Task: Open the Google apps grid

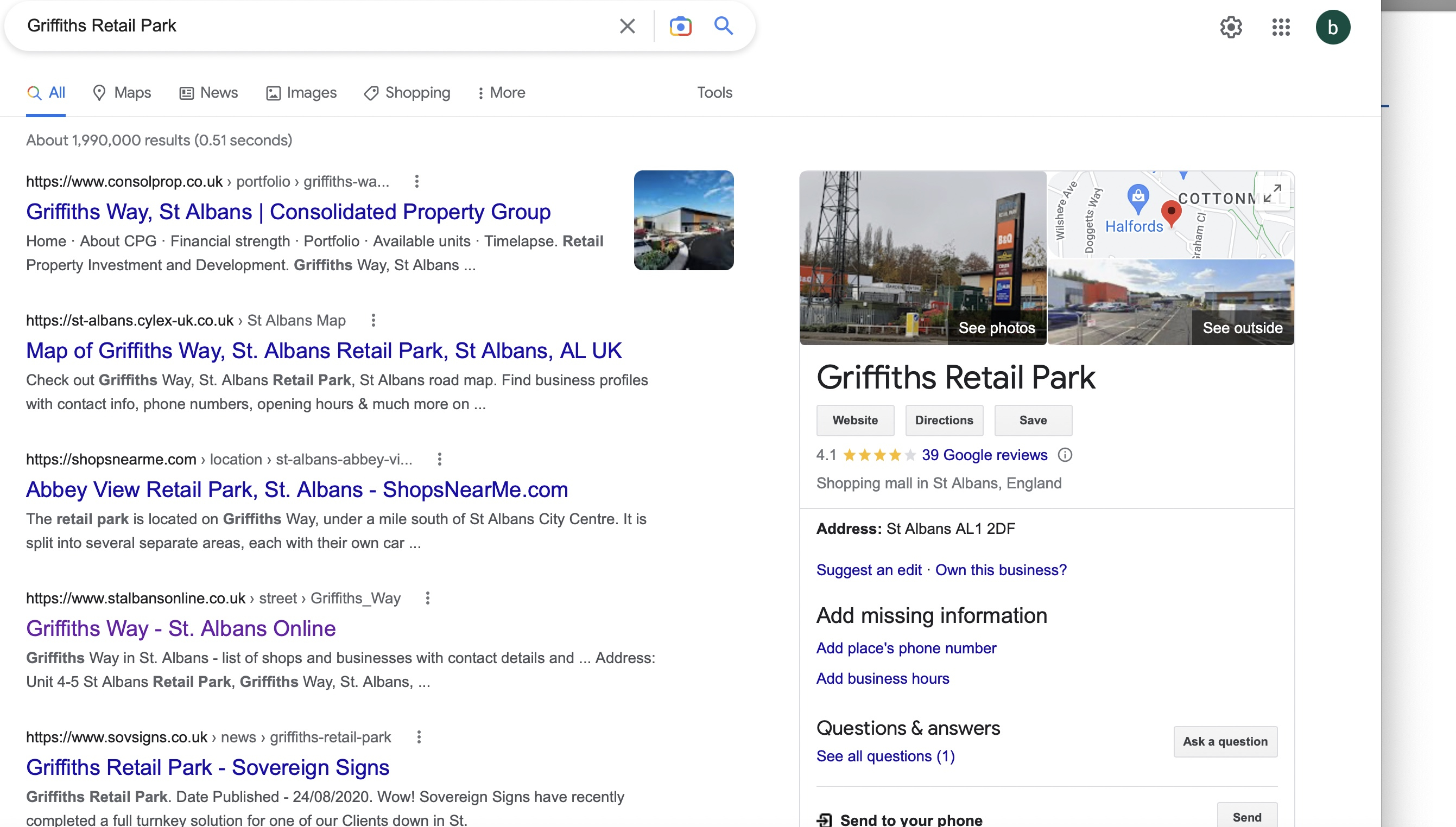Action: (1281, 27)
